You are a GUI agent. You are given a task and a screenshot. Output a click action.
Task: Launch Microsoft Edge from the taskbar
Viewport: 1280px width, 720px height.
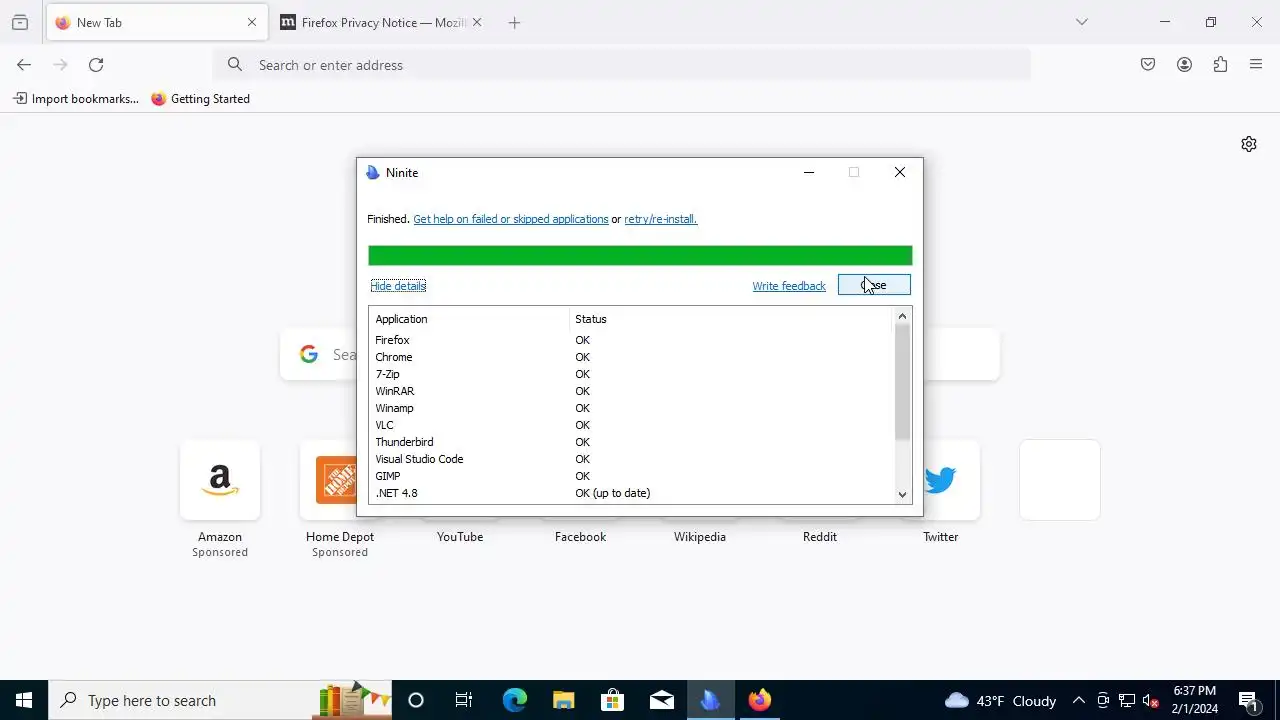(514, 700)
